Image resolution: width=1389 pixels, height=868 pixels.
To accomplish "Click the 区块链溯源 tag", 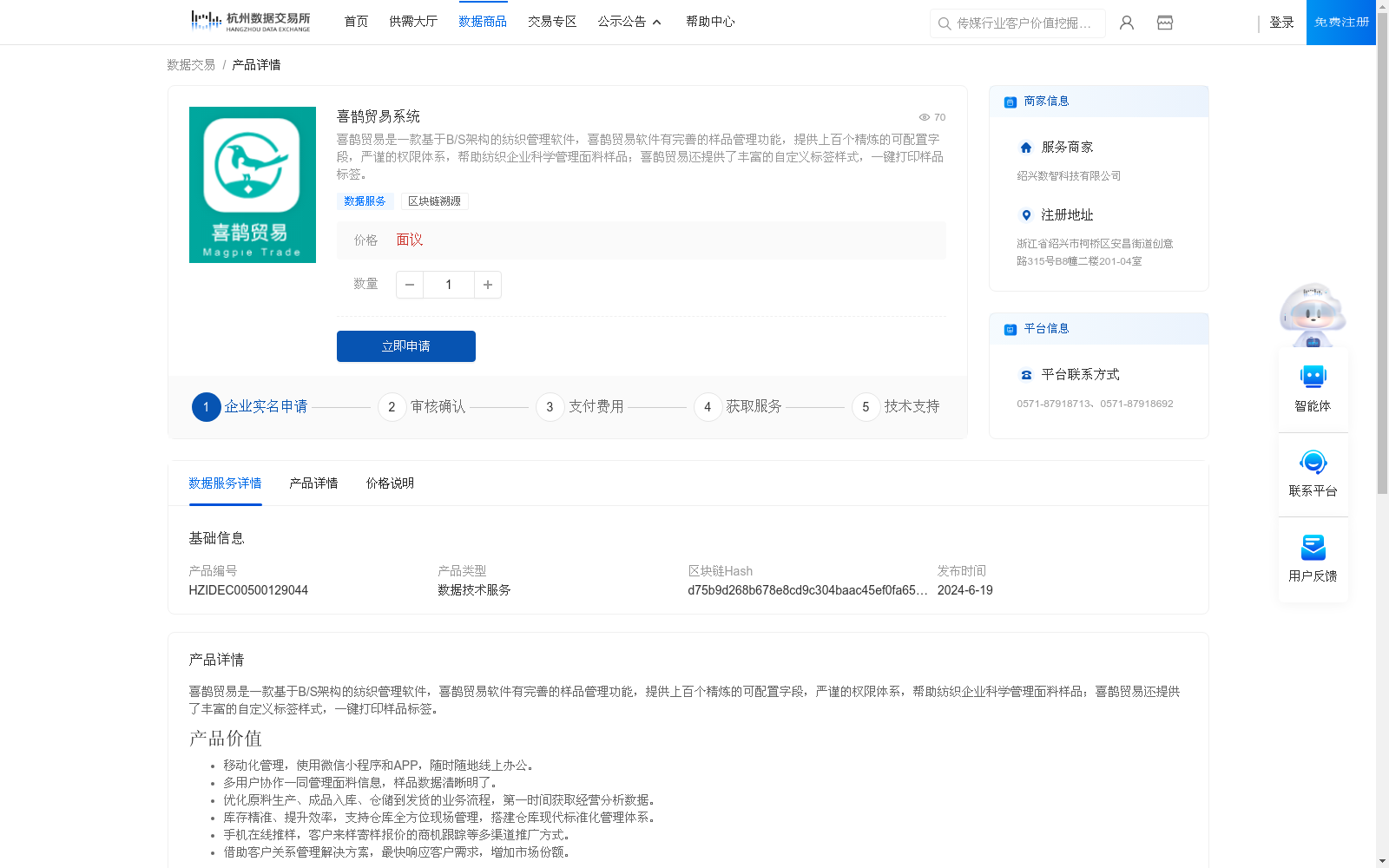I will pyautogui.click(x=434, y=201).
